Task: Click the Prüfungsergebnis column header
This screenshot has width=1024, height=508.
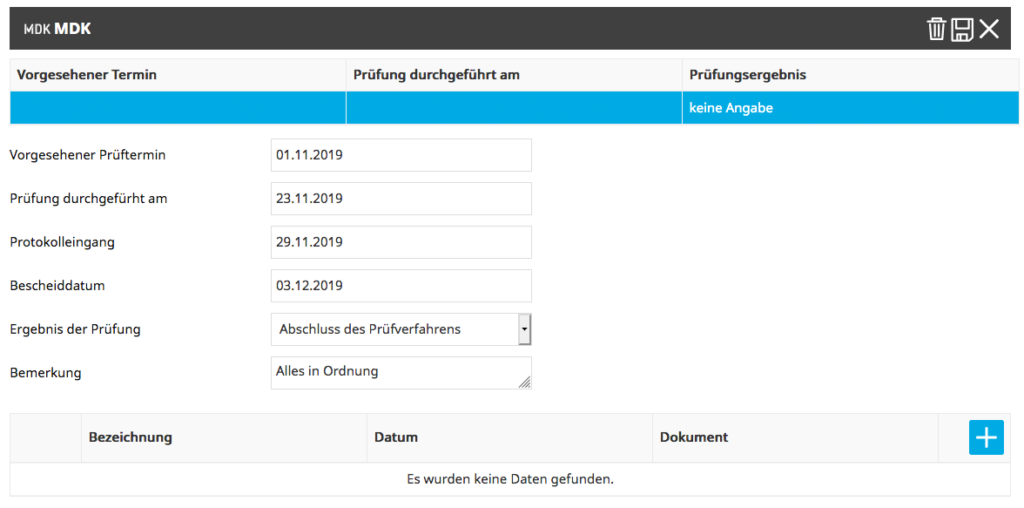Action: pyautogui.click(x=748, y=75)
